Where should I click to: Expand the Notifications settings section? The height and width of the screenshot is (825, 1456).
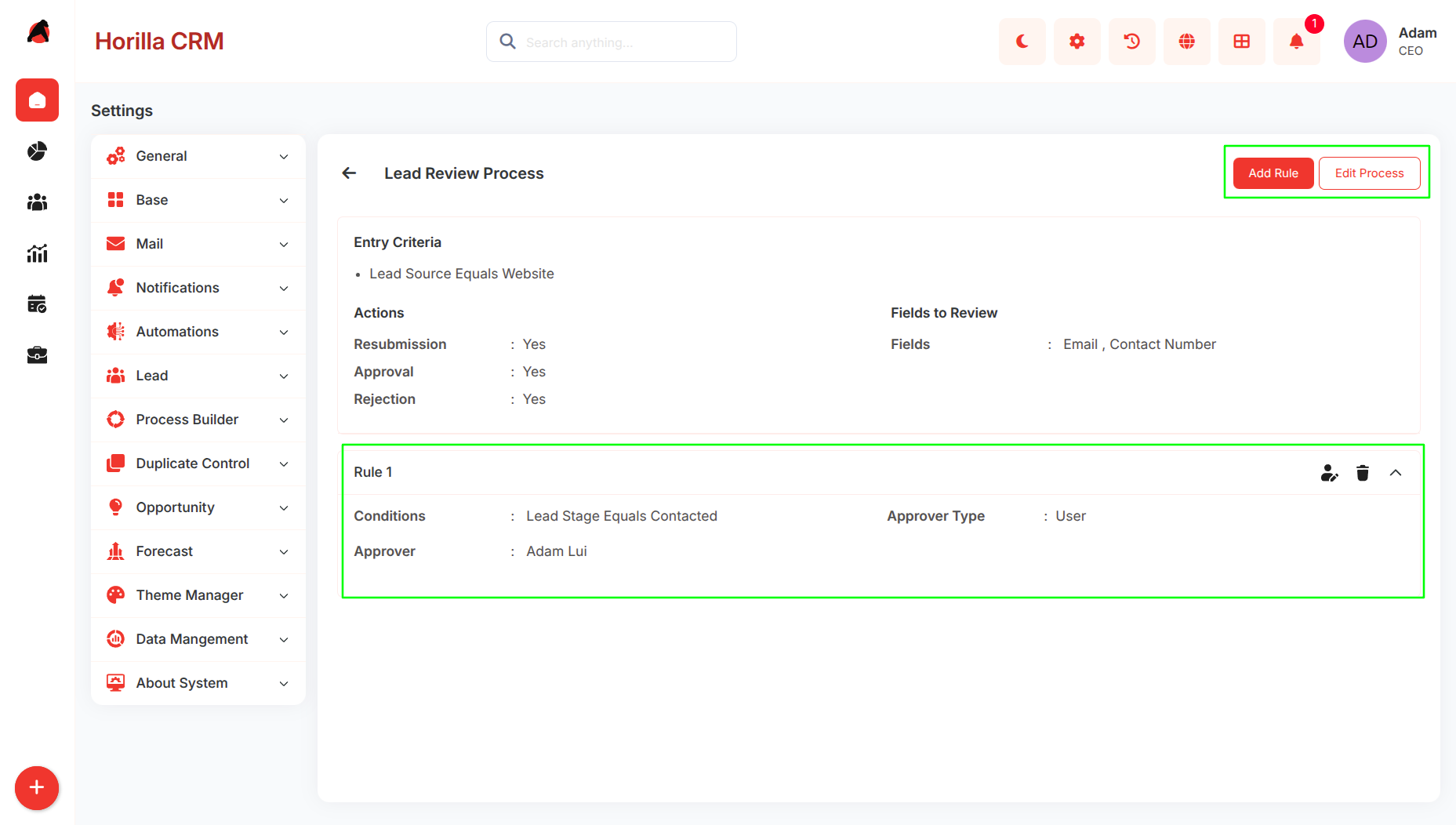tap(198, 288)
